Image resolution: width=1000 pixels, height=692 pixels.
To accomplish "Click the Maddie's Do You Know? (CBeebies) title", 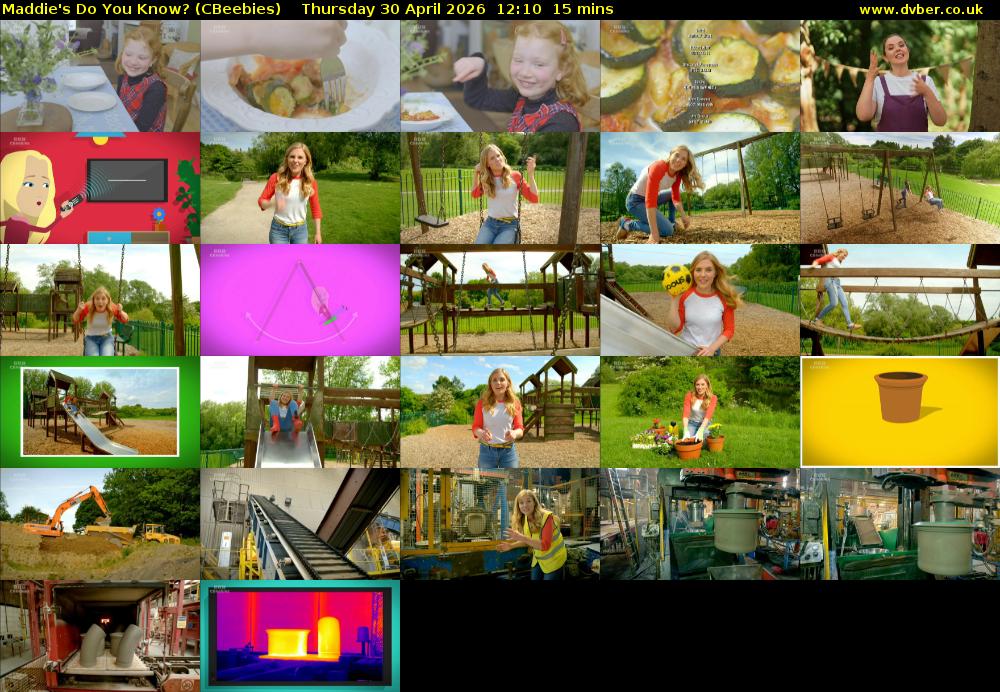I will click(x=142, y=9).
